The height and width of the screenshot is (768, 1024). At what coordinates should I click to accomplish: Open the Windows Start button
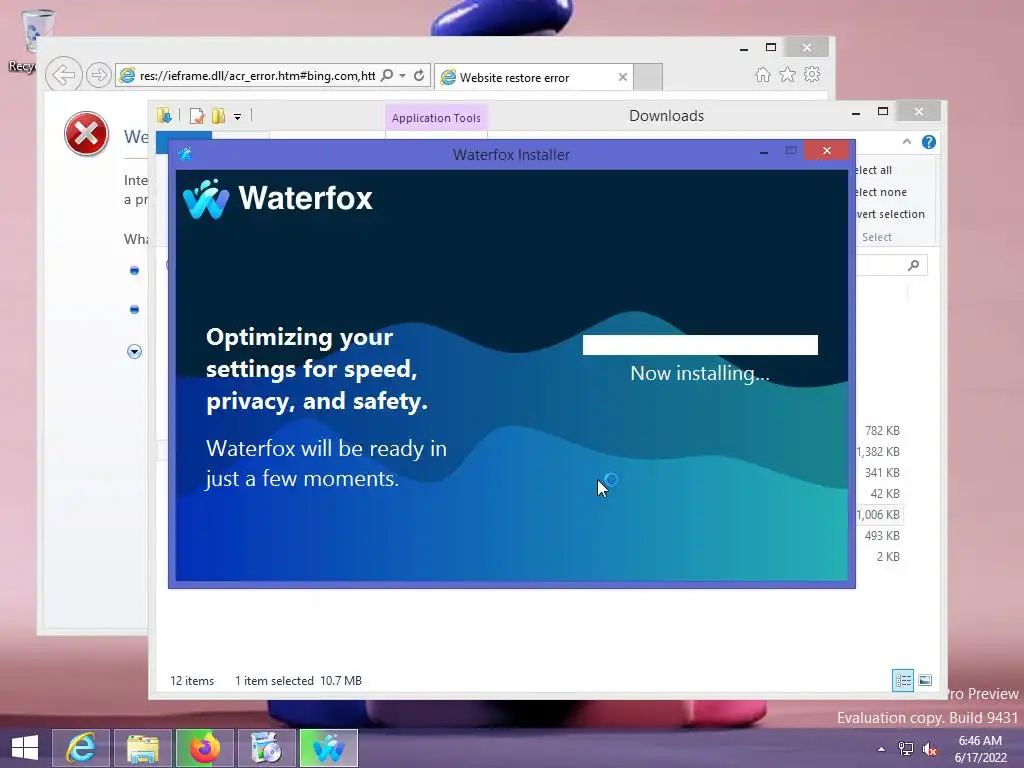tap(25, 748)
